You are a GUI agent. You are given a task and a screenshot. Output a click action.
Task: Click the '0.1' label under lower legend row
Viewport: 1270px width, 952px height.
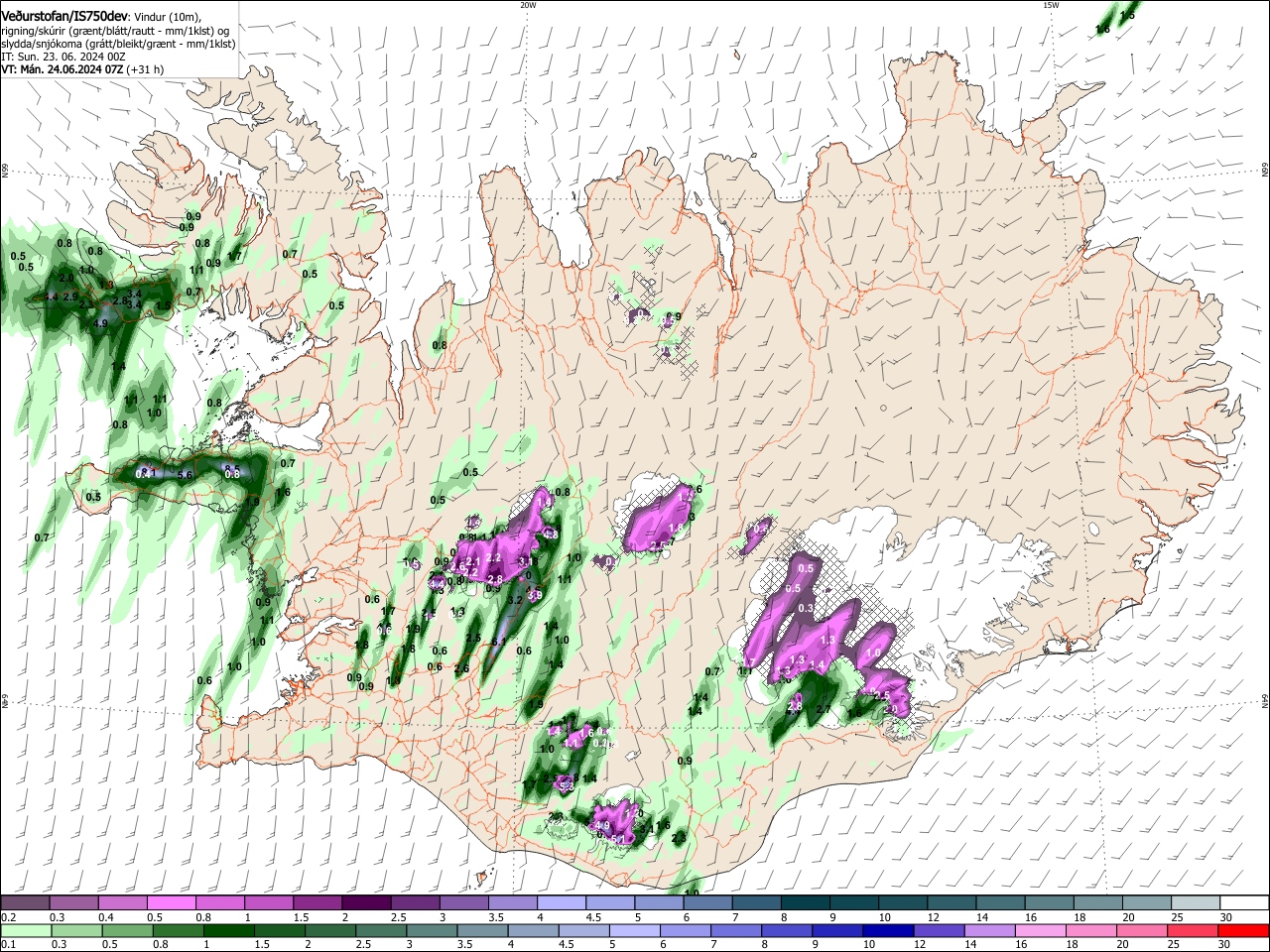(8, 945)
